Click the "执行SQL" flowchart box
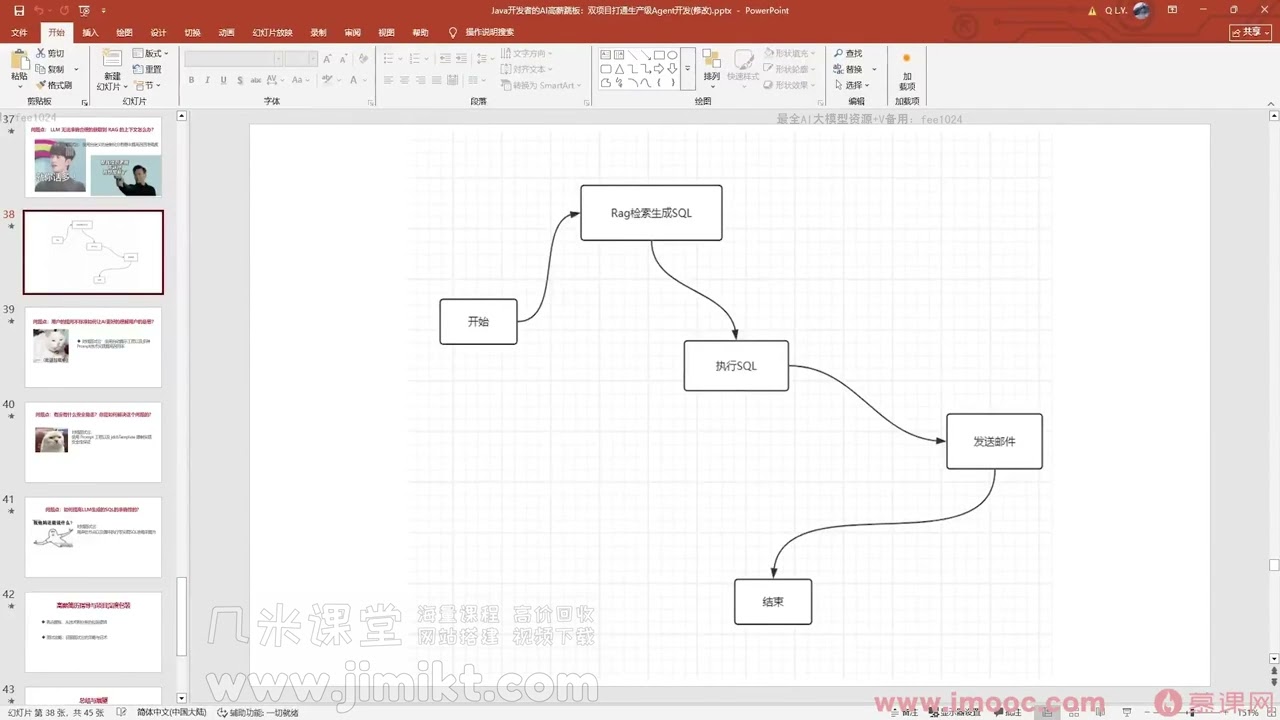 point(736,366)
